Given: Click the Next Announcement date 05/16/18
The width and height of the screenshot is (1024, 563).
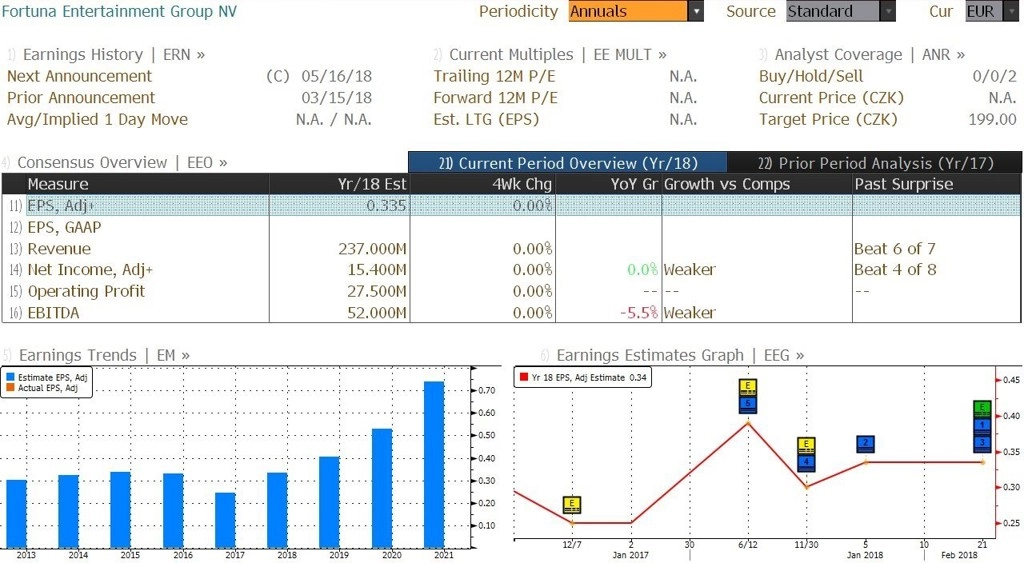Looking at the screenshot, I should pyautogui.click(x=336, y=76).
